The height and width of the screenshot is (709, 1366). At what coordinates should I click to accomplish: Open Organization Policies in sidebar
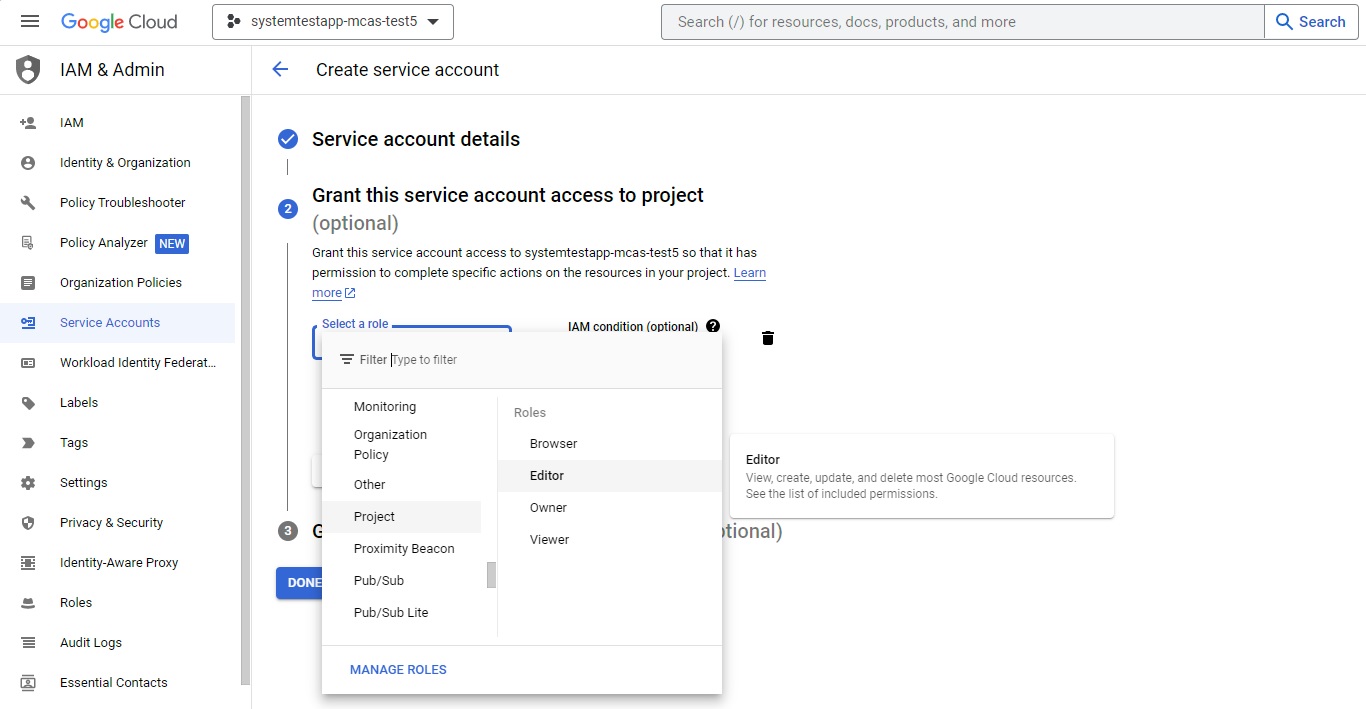119,283
